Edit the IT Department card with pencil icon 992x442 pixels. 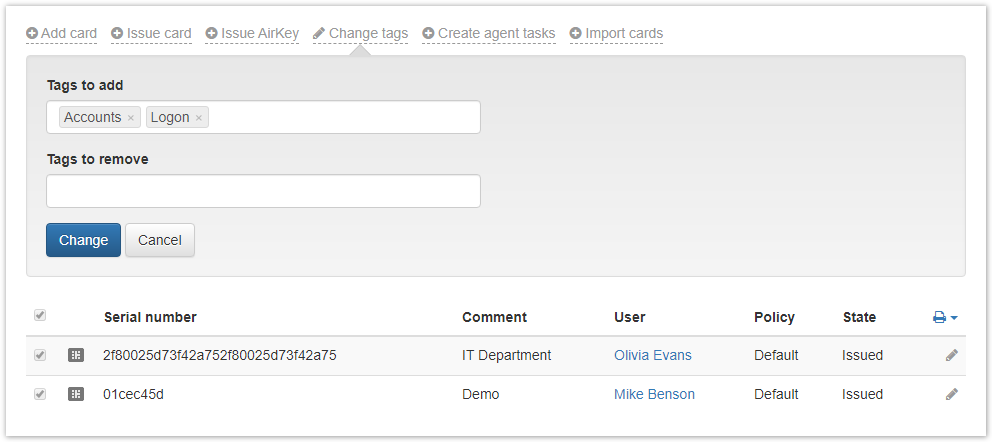[952, 355]
